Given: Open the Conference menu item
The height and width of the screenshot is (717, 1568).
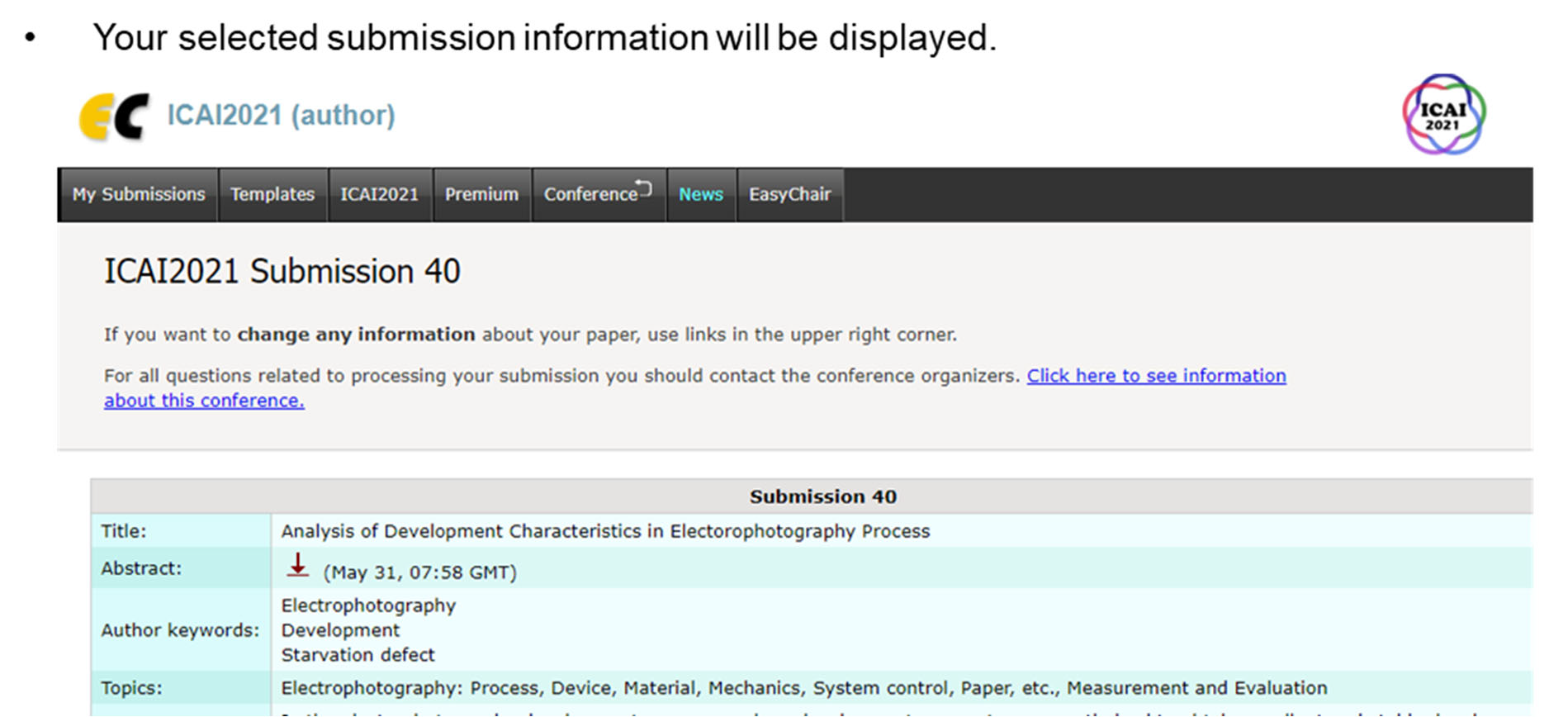Looking at the screenshot, I should point(596,195).
